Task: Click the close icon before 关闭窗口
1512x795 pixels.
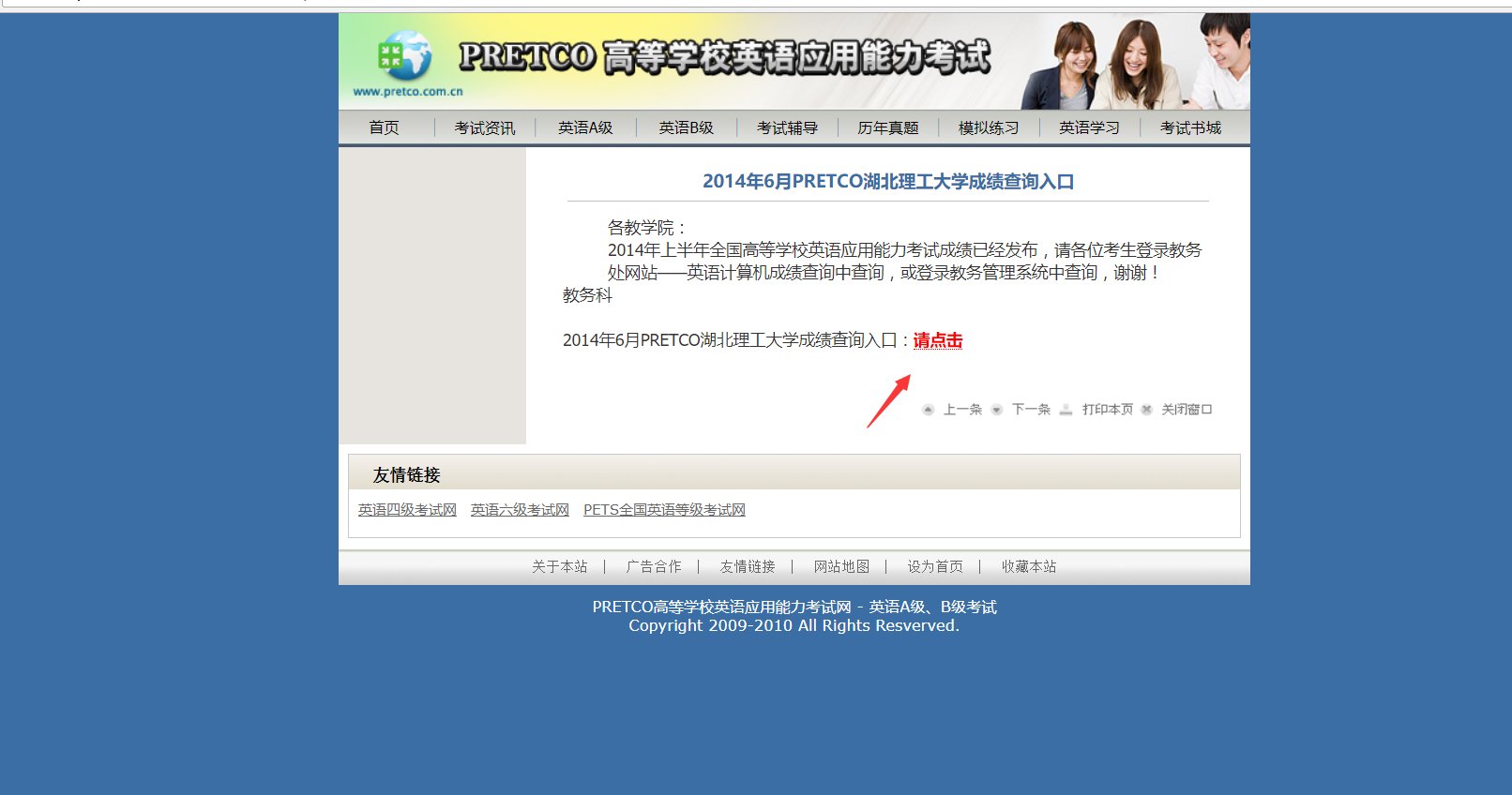Action: [1146, 410]
